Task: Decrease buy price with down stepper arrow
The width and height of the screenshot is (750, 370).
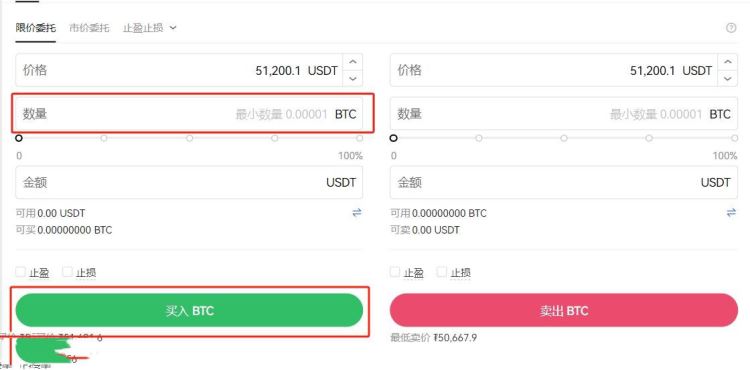Action: pyautogui.click(x=353, y=79)
